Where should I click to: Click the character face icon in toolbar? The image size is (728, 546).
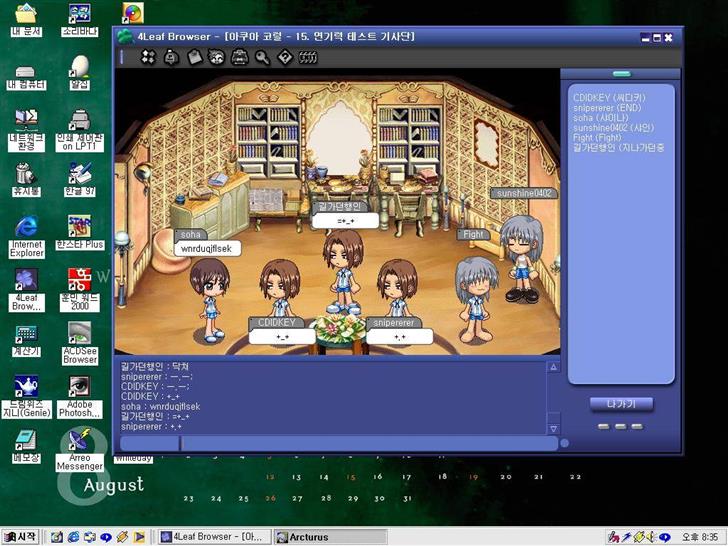coord(216,58)
